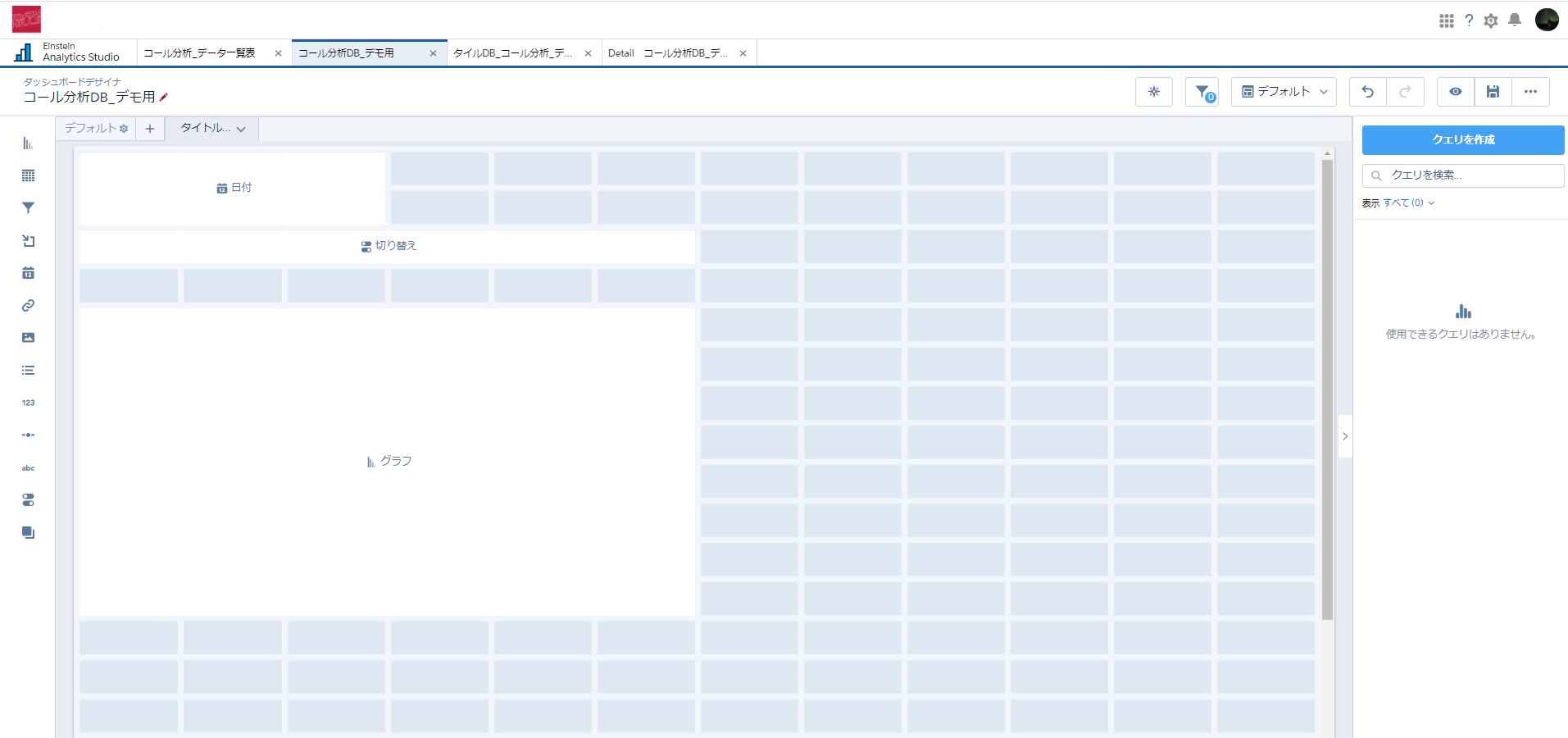Screen dimensions: 1568x738
Task: Add a date widget from the sidebar
Action: coord(28,273)
